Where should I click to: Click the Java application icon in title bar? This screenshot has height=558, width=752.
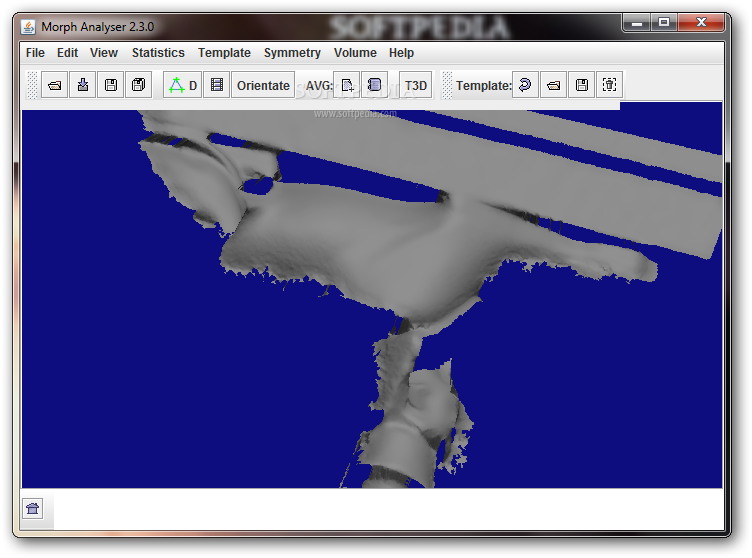pos(28,27)
